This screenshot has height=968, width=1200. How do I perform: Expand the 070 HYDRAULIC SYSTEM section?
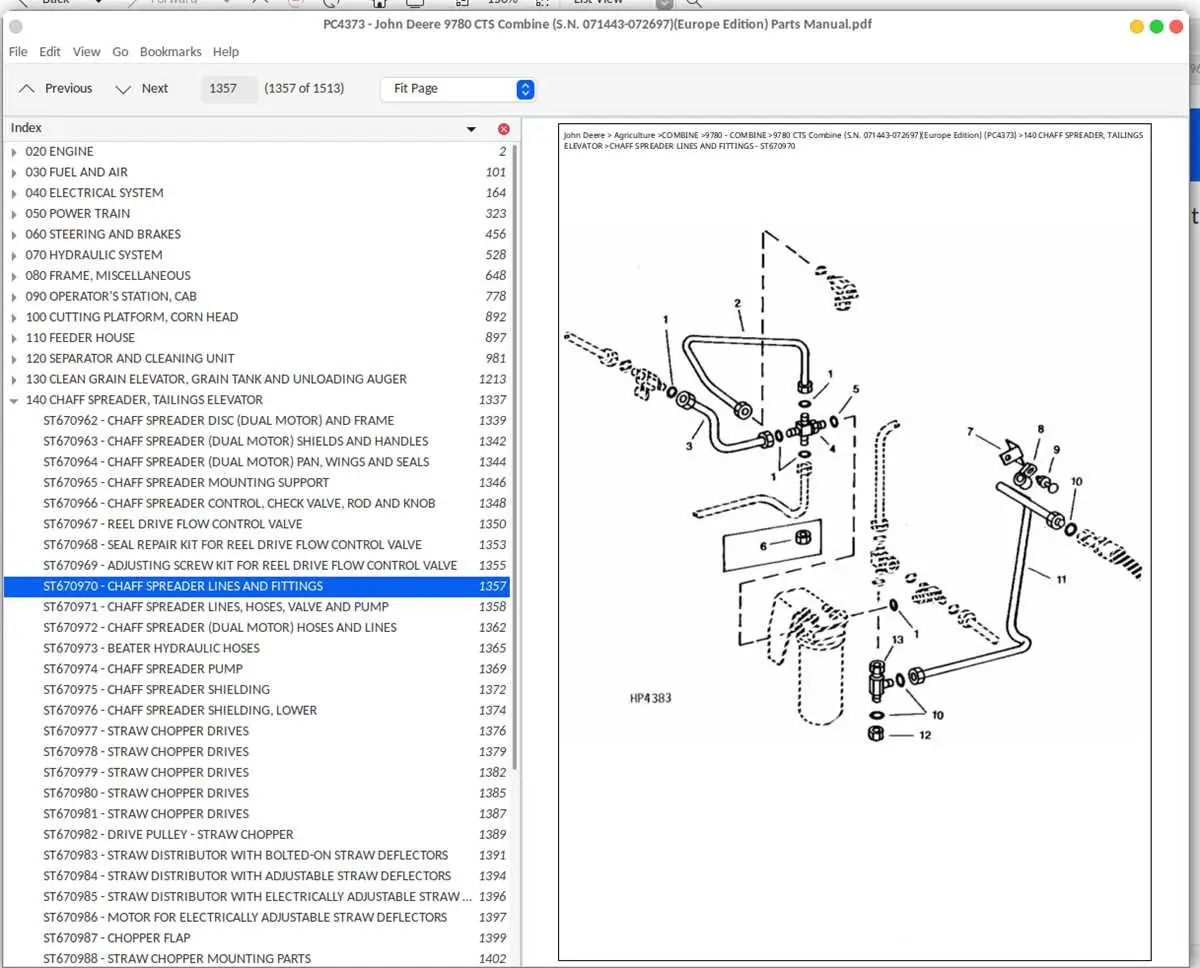[x=14, y=255]
